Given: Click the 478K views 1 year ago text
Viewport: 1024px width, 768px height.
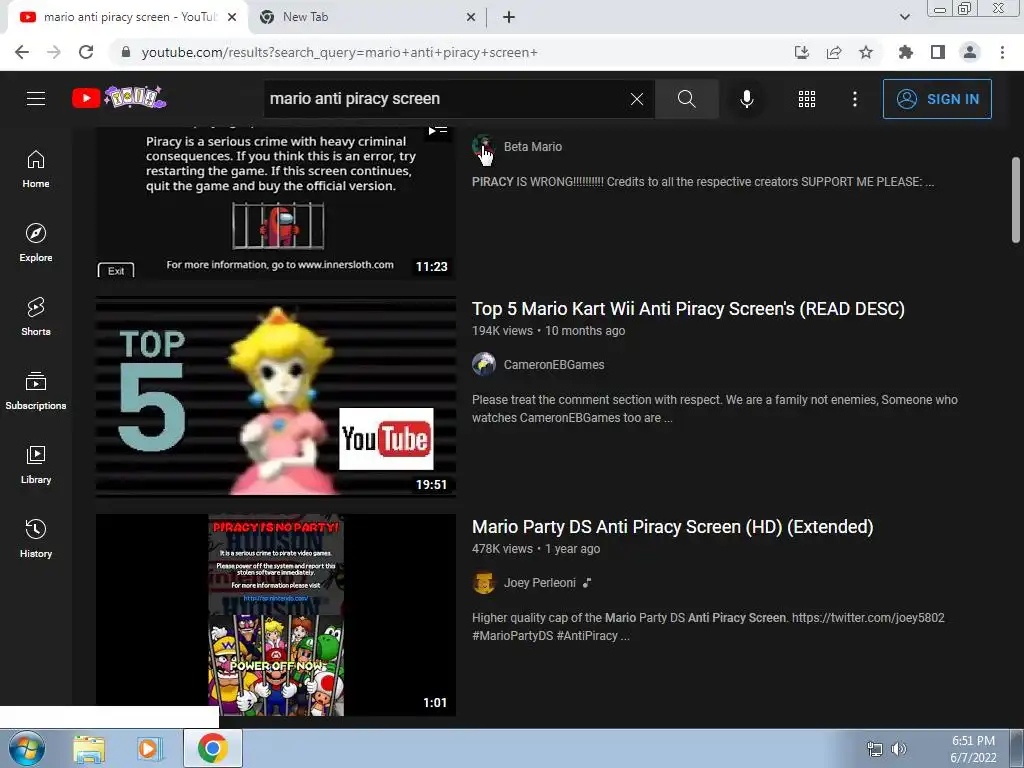Looking at the screenshot, I should (536, 549).
